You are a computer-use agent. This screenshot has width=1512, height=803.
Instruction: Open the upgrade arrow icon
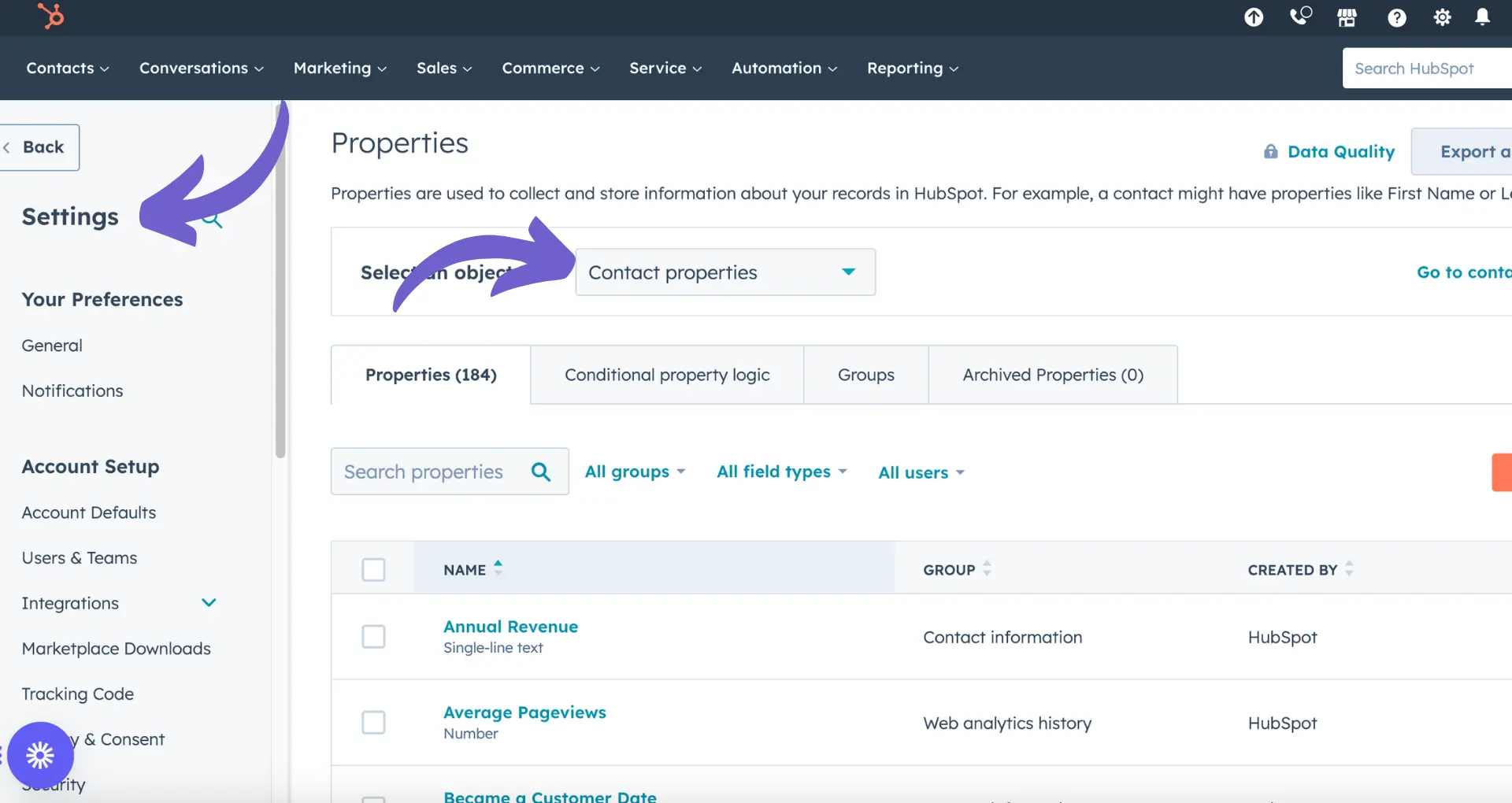pyautogui.click(x=1254, y=17)
